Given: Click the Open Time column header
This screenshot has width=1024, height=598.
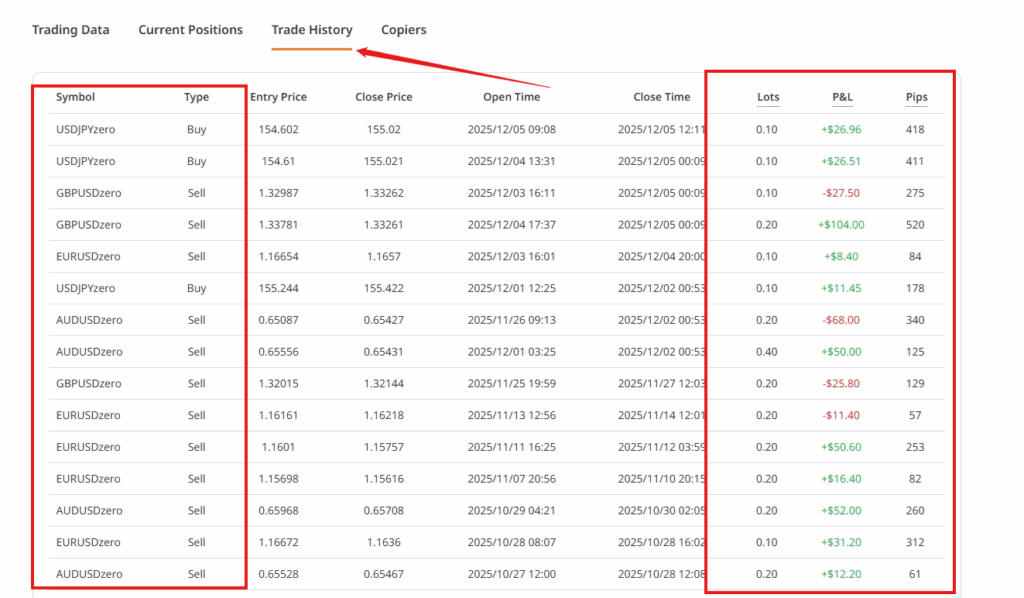Looking at the screenshot, I should point(511,97).
